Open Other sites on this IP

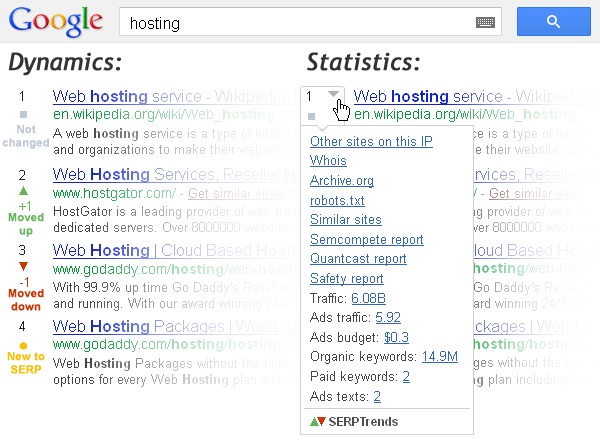[371, 142]
